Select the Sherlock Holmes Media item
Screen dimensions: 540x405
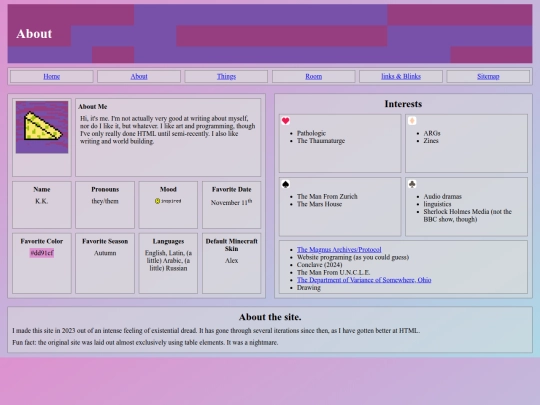pyautogui.click(x=467, y=215)
